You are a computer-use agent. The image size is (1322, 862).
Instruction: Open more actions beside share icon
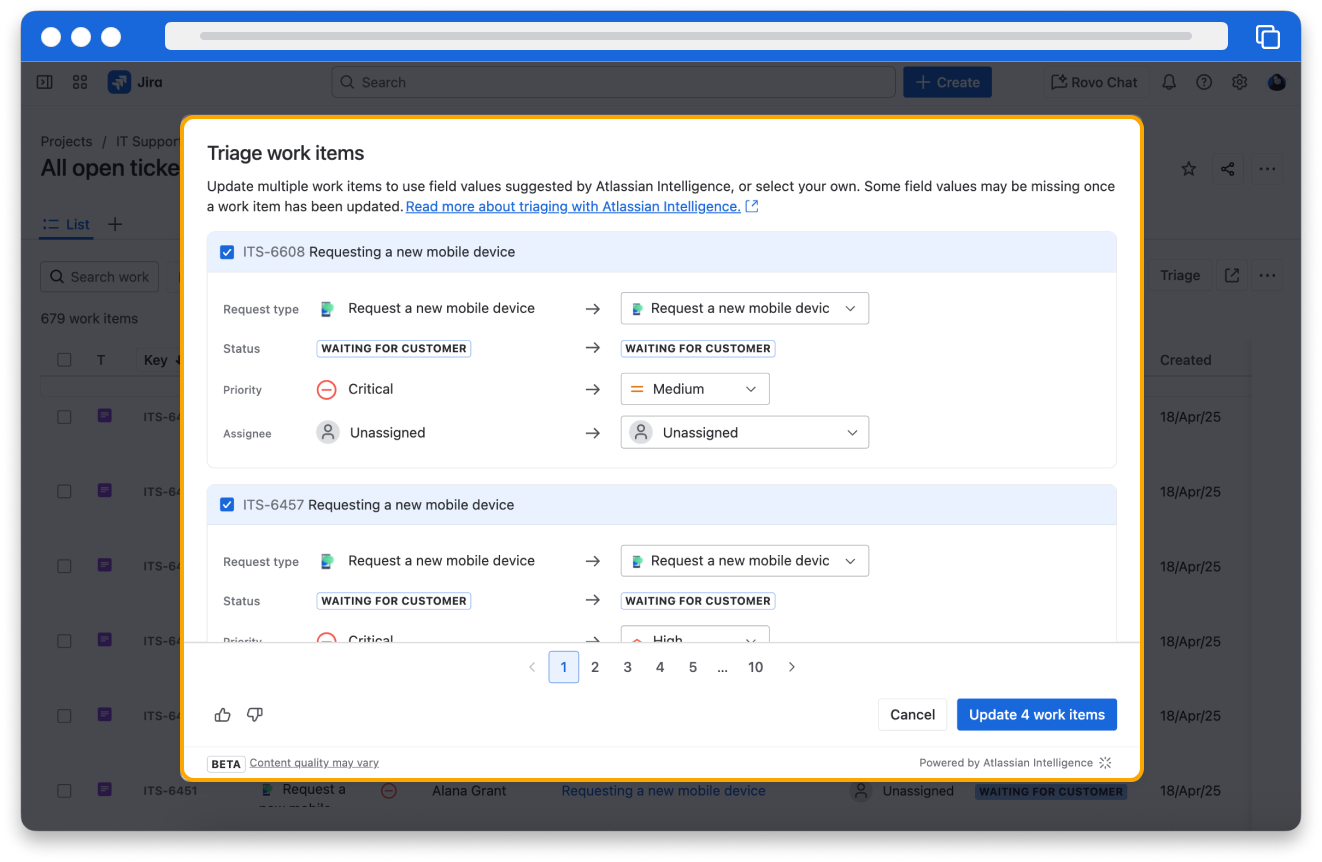tap(1267, 169)
